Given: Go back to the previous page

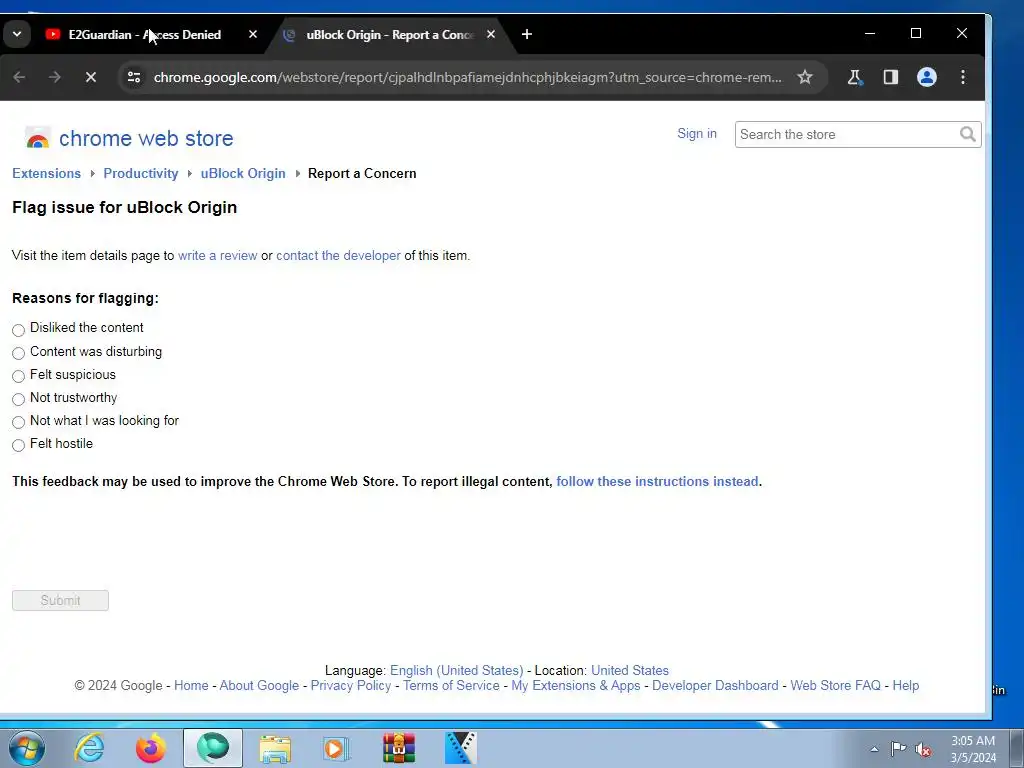Looking at the screenshot, I should pyautogui.click(x=20, y=77).
